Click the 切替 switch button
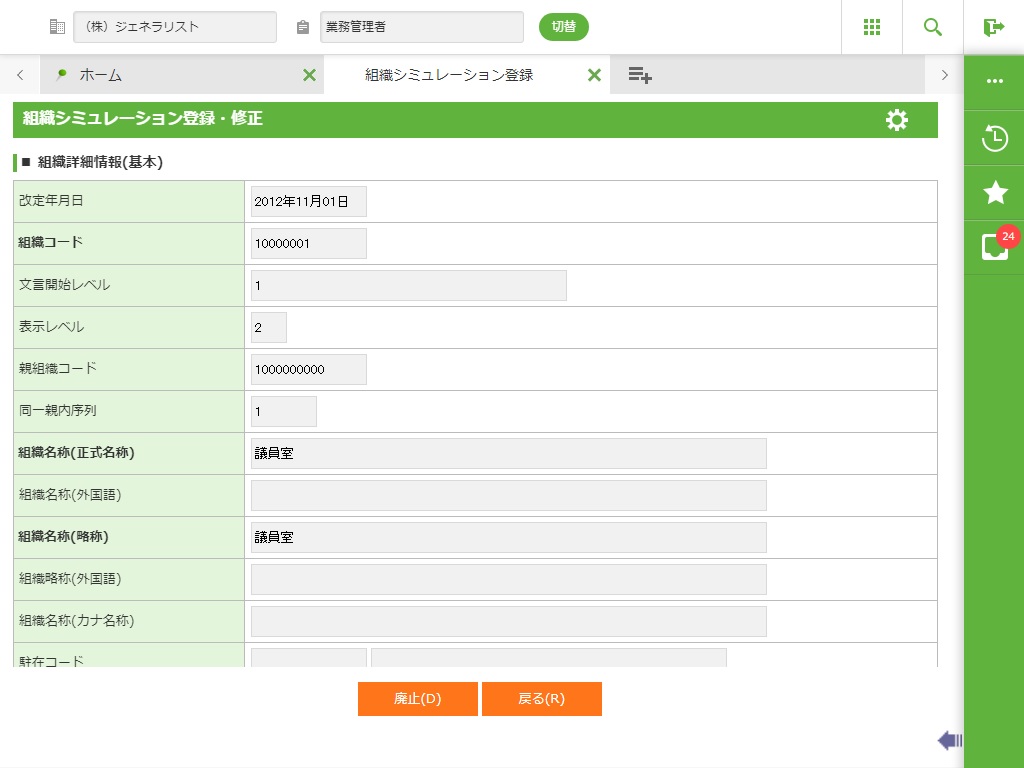This screenshot has height=768, width=1024. click(x=564, y=27)
